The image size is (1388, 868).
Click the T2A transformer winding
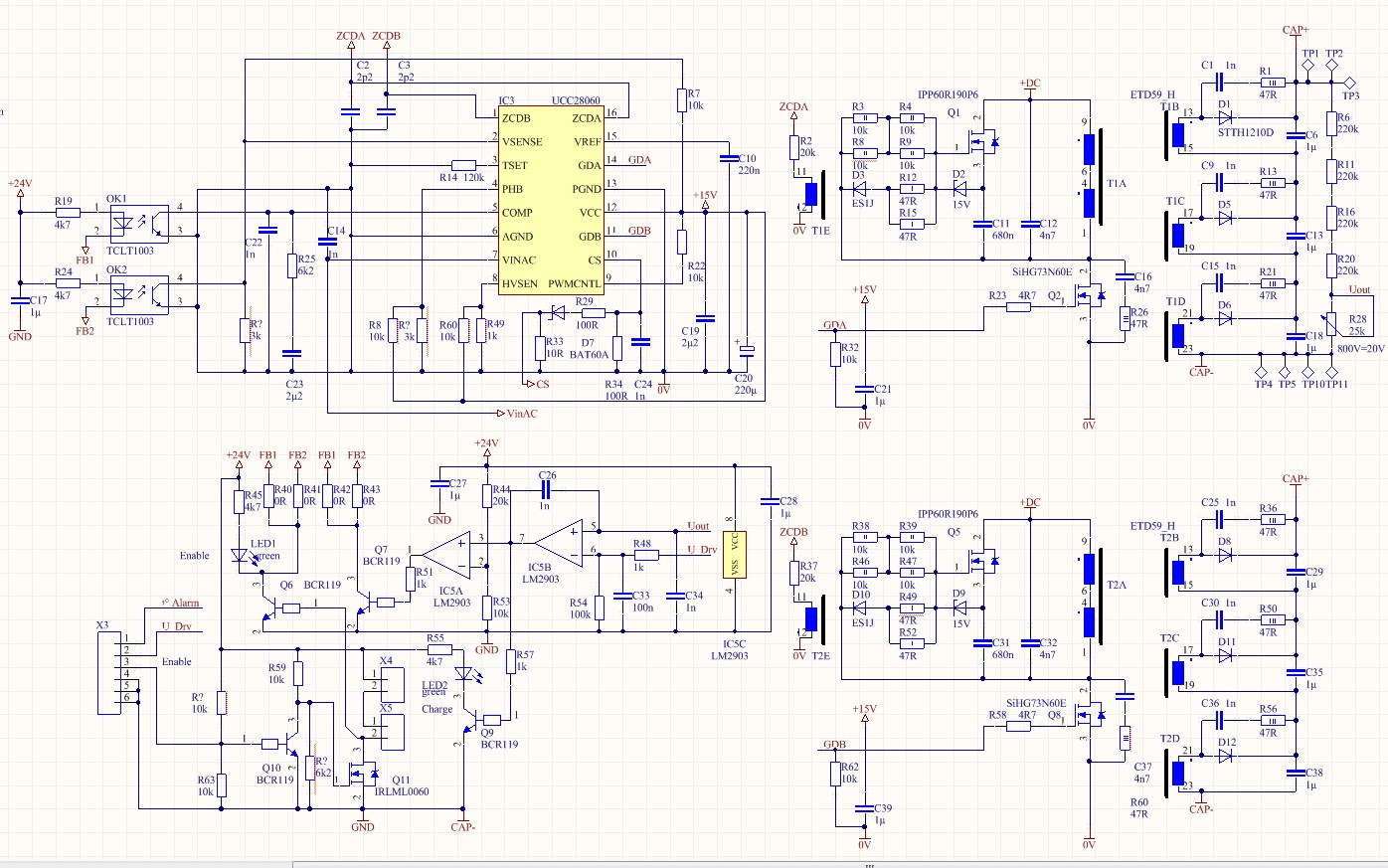(x=1089, y=595)
